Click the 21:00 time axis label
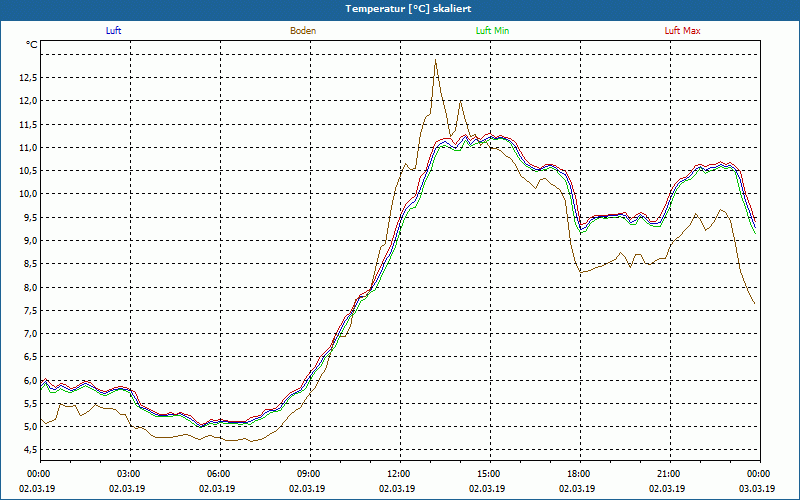This screenshot has height=500, width=800. coord(670,474)
